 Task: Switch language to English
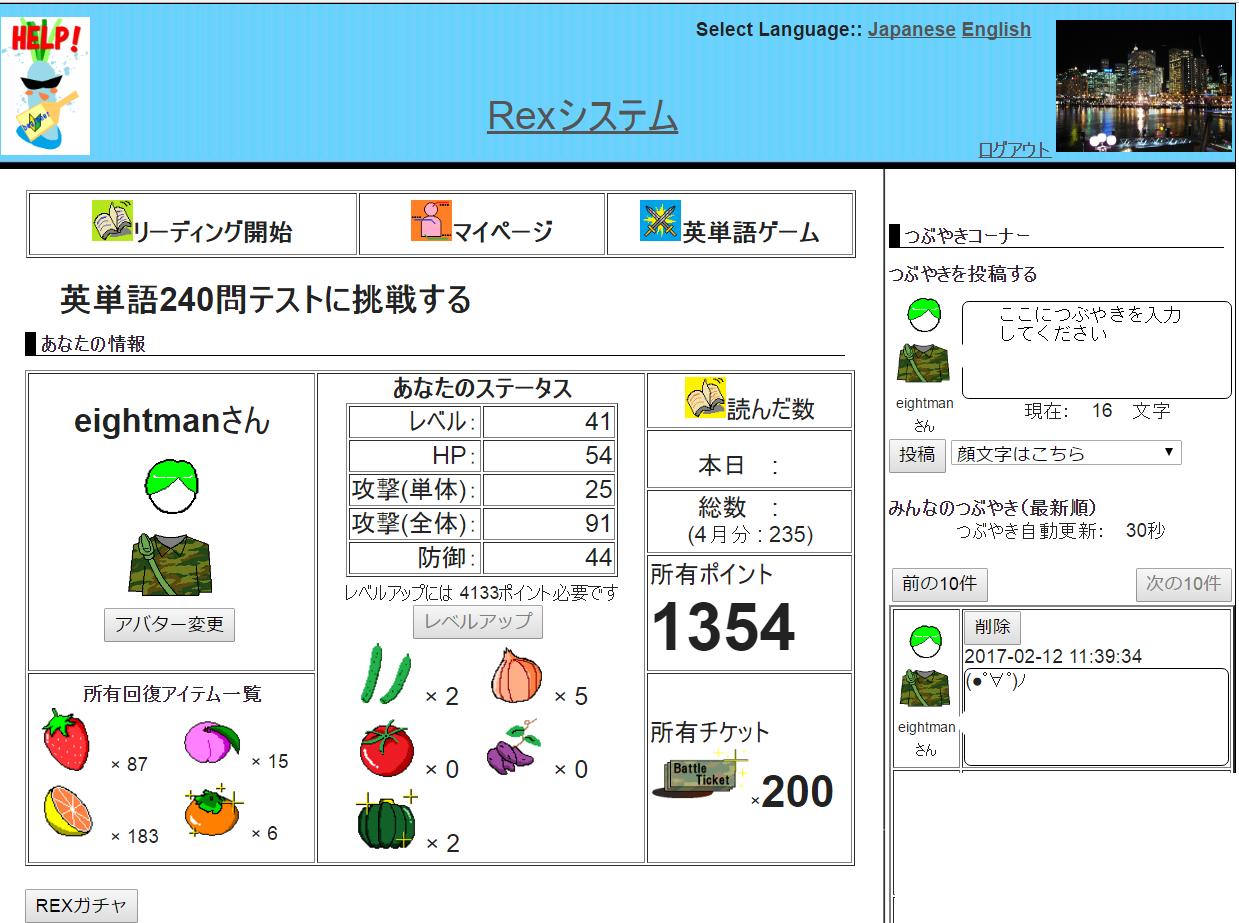(x=995, y=29)
